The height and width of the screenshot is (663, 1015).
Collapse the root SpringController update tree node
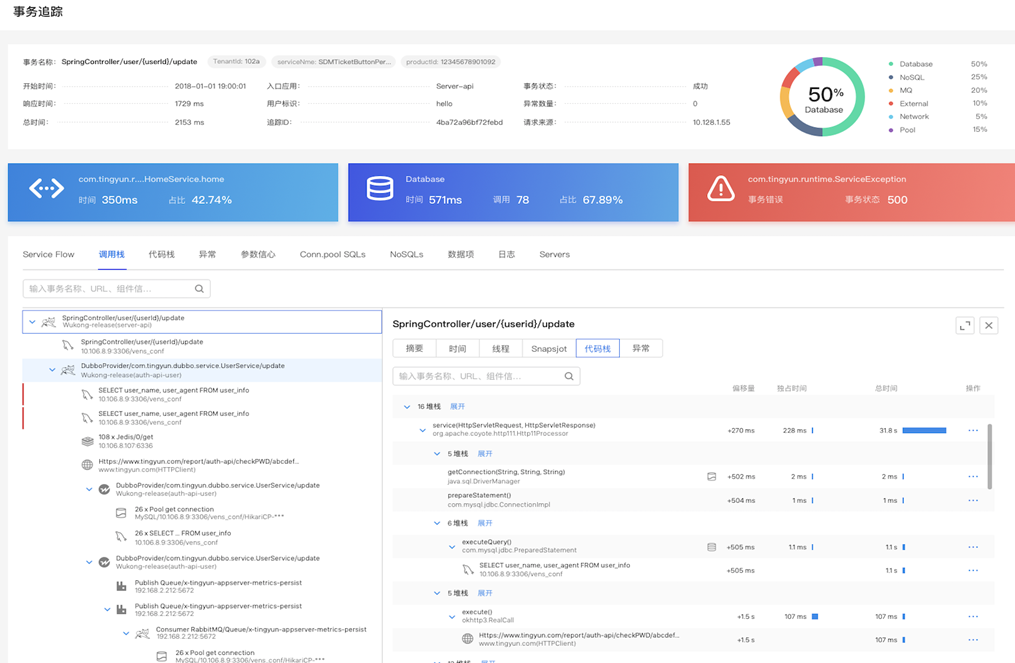coord(32,322)
